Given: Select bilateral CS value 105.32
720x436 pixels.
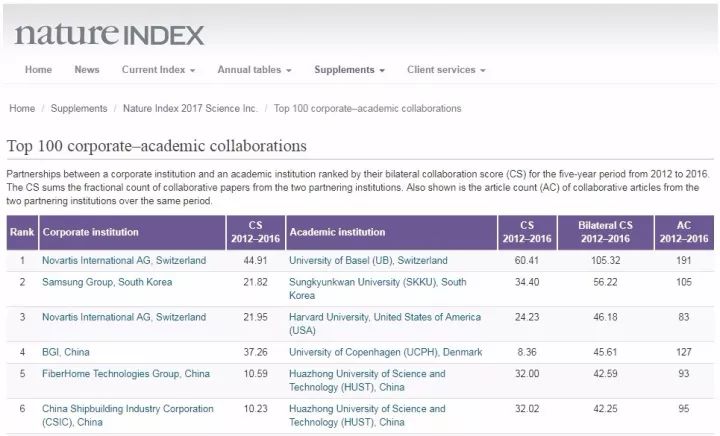Looking at the screenshot, I should pyautogui.click(x=606, y=260).
